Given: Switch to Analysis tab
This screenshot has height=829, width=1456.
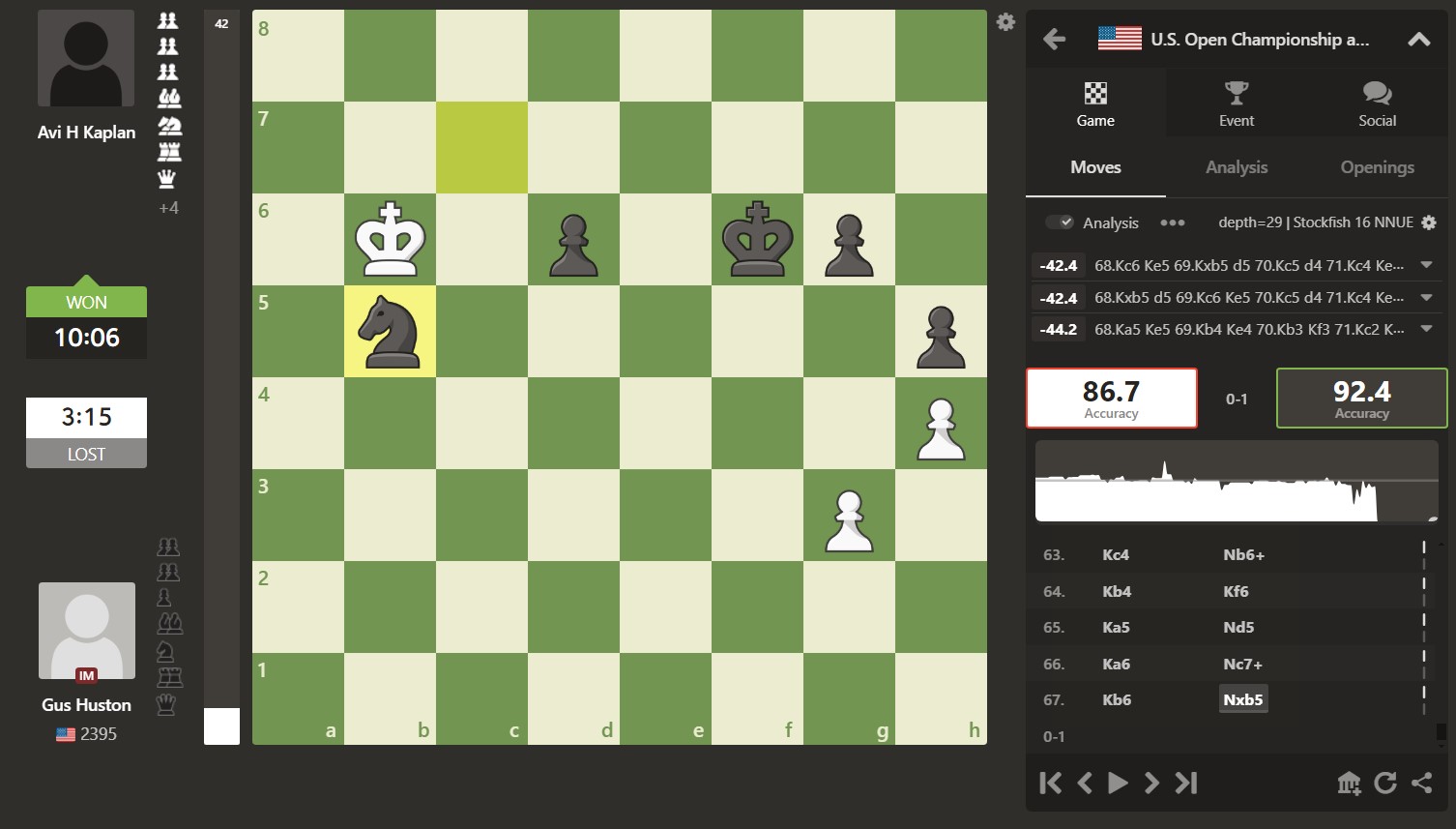Looking at the screenshot, I should pos(1237,167).
